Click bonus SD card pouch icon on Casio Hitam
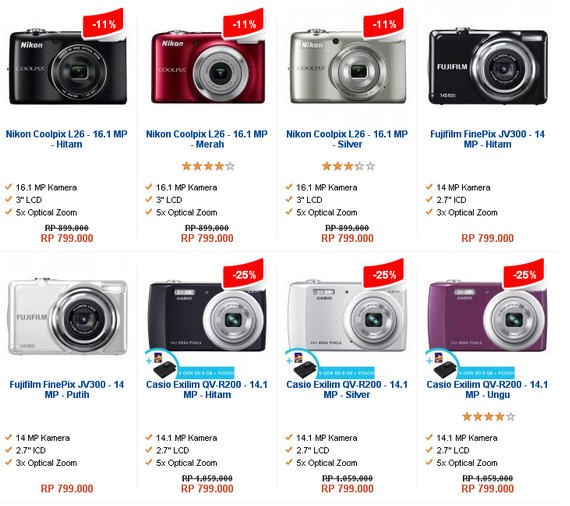 click(190, 365)
